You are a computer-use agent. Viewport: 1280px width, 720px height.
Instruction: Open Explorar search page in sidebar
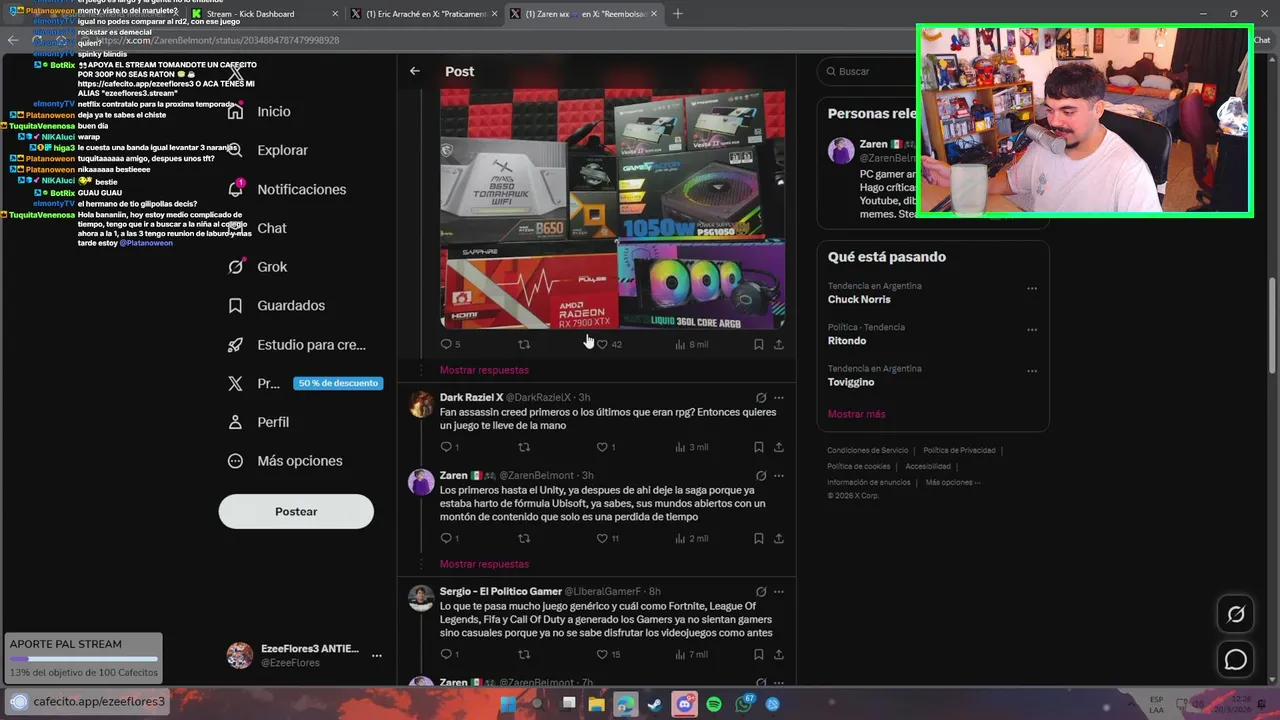[x=267, y=150]
